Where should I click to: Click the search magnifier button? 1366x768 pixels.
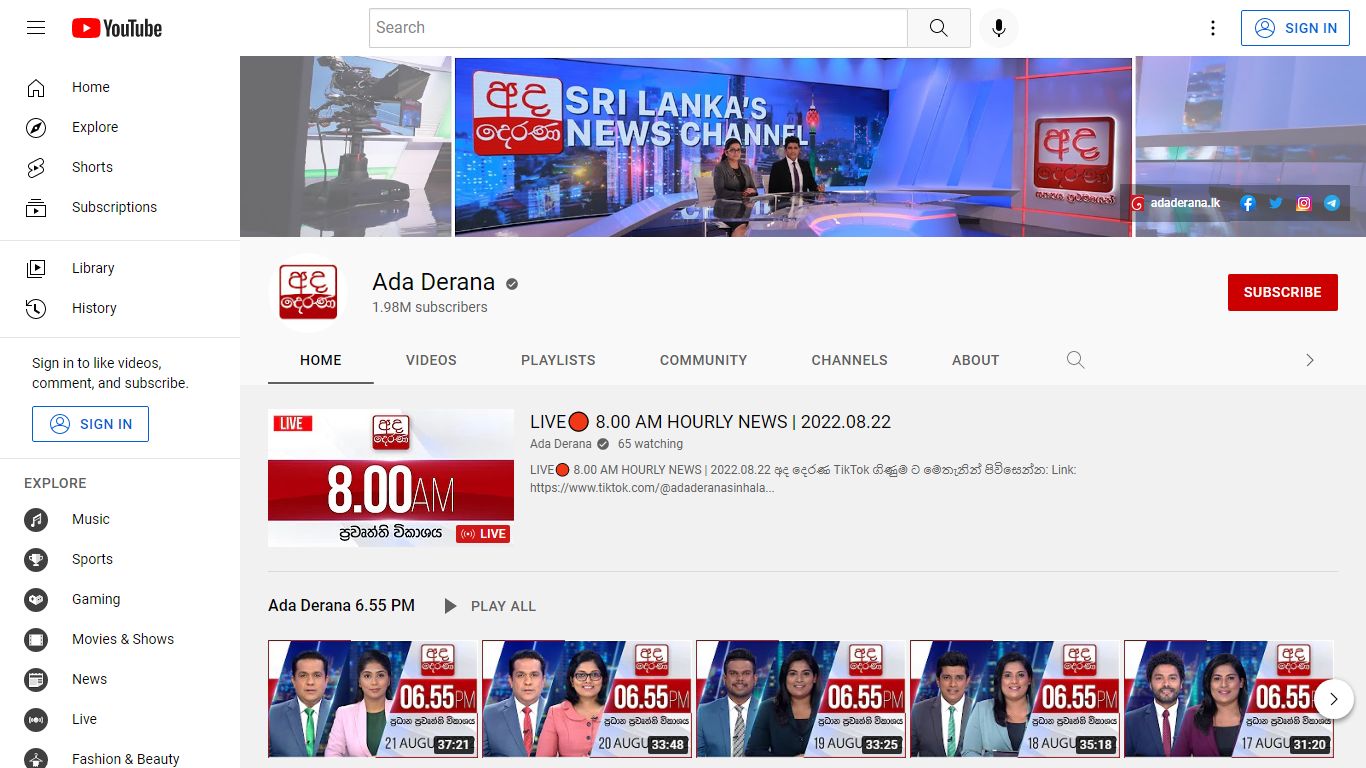[938, 28]
